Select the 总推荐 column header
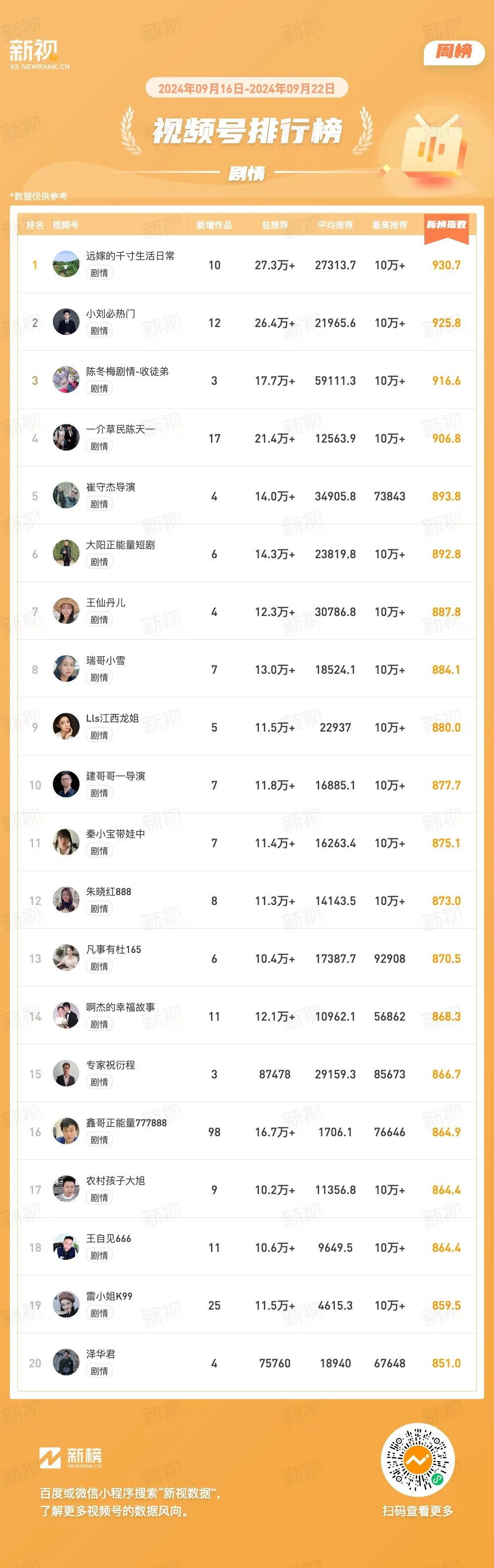This screenshot has width=494, height=1568. (274, 225)
